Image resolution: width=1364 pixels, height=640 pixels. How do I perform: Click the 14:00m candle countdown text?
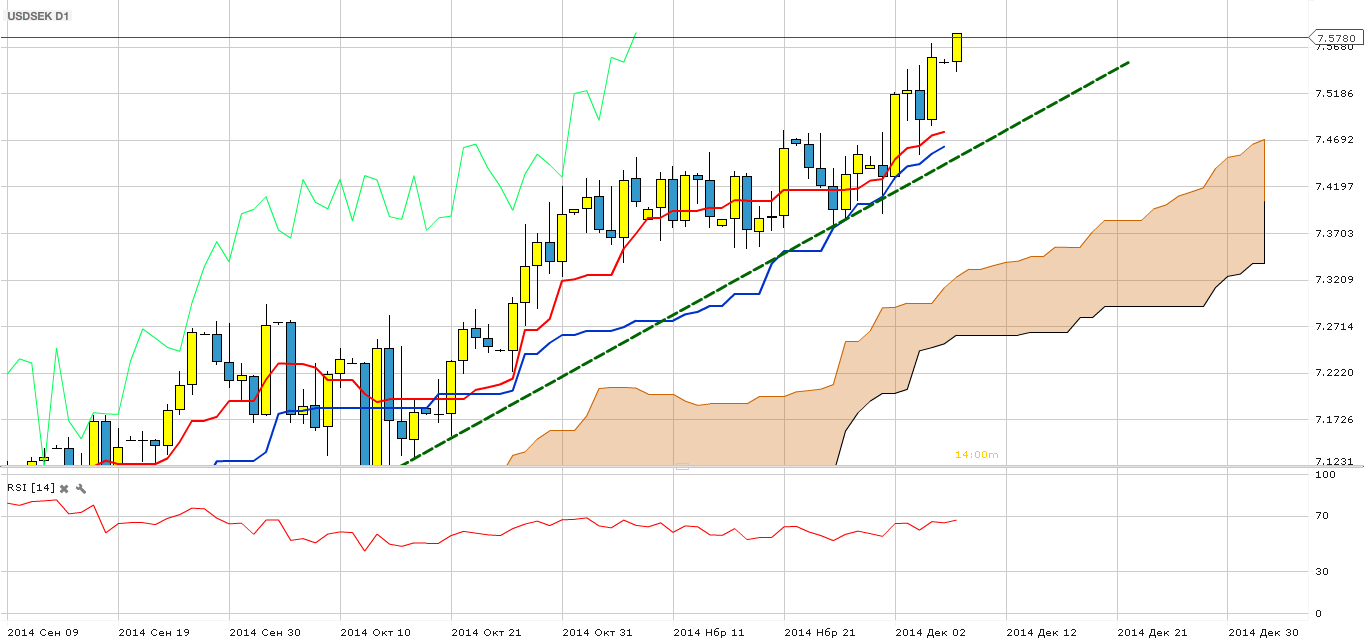(x=976, y=454)
